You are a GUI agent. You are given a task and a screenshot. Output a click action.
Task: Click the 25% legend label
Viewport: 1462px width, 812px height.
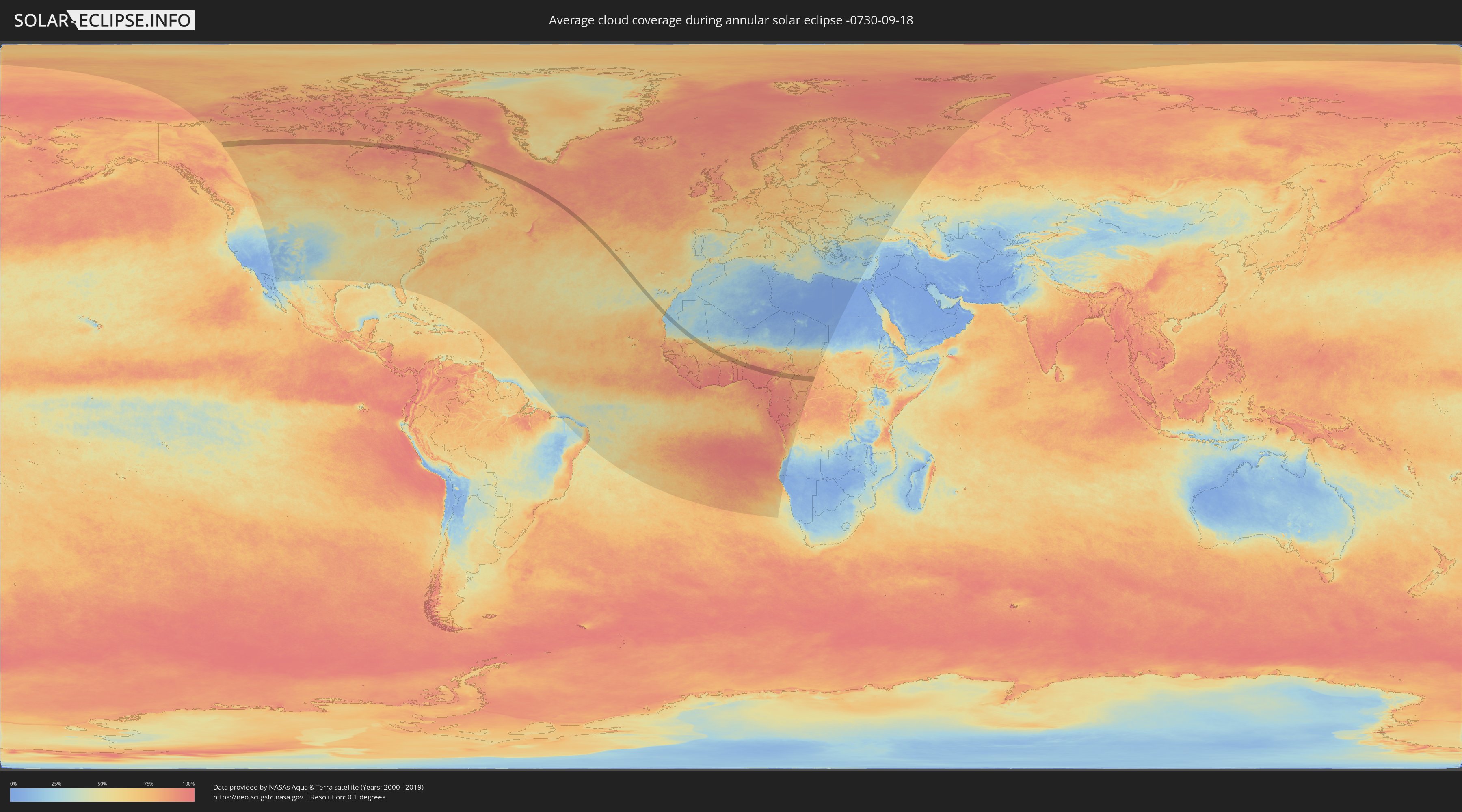(56, 784)
